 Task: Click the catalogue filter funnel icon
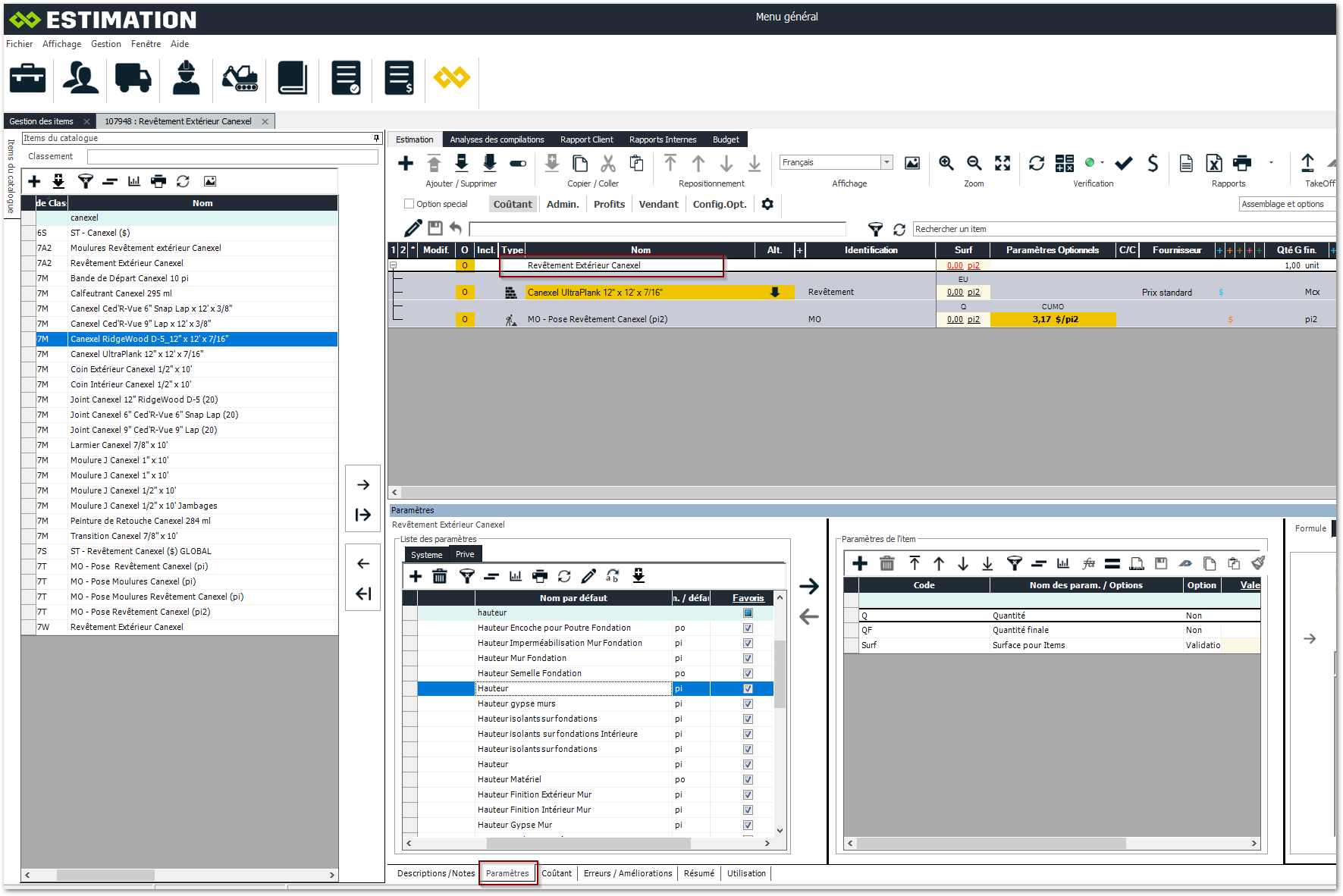tap(86, 181)
